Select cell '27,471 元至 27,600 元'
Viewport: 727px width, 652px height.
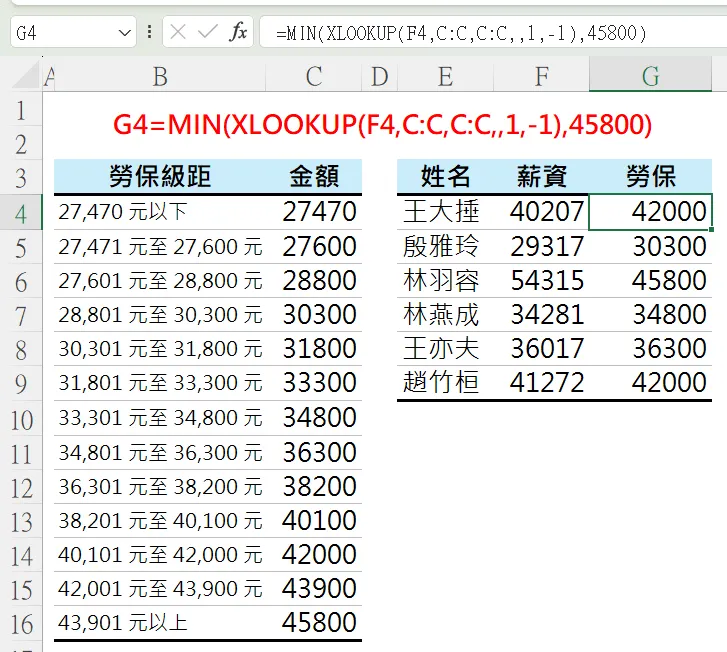160,246
